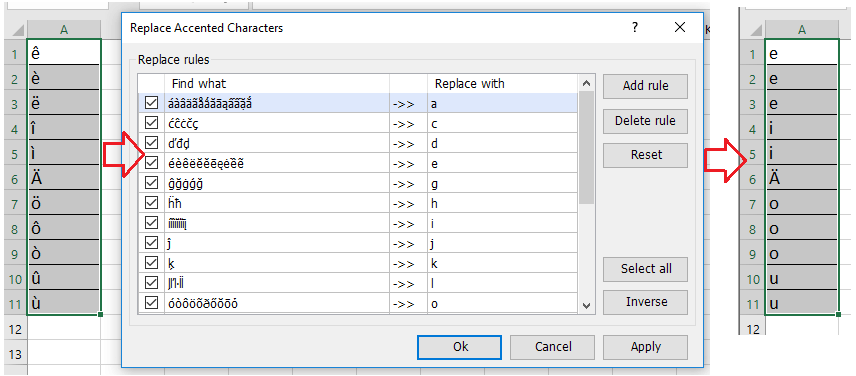This screenshot has width=856, height=376.
Task: Click the Reset button
Action: click(645, 155)
